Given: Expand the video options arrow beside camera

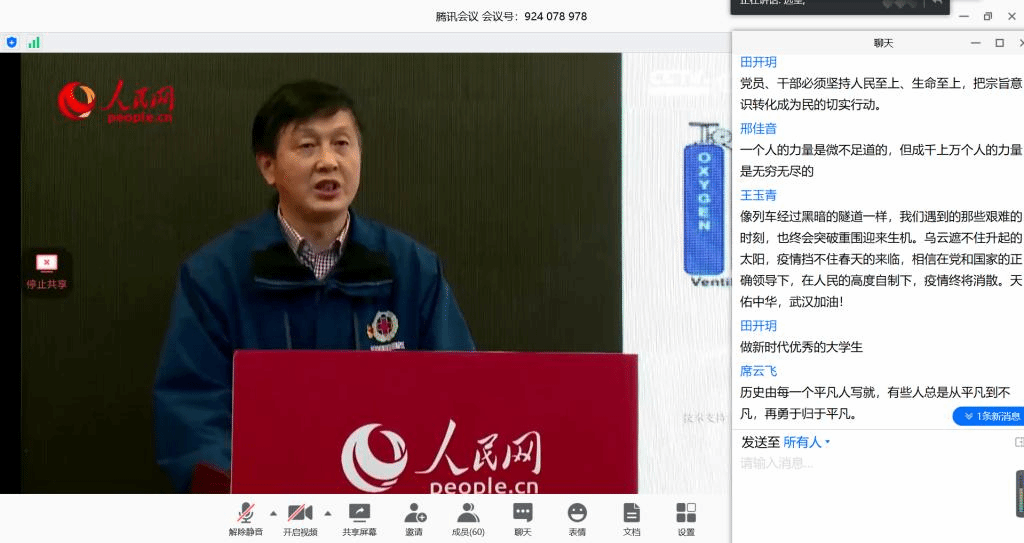Looking at the screenshot, I should pos(327,513).
